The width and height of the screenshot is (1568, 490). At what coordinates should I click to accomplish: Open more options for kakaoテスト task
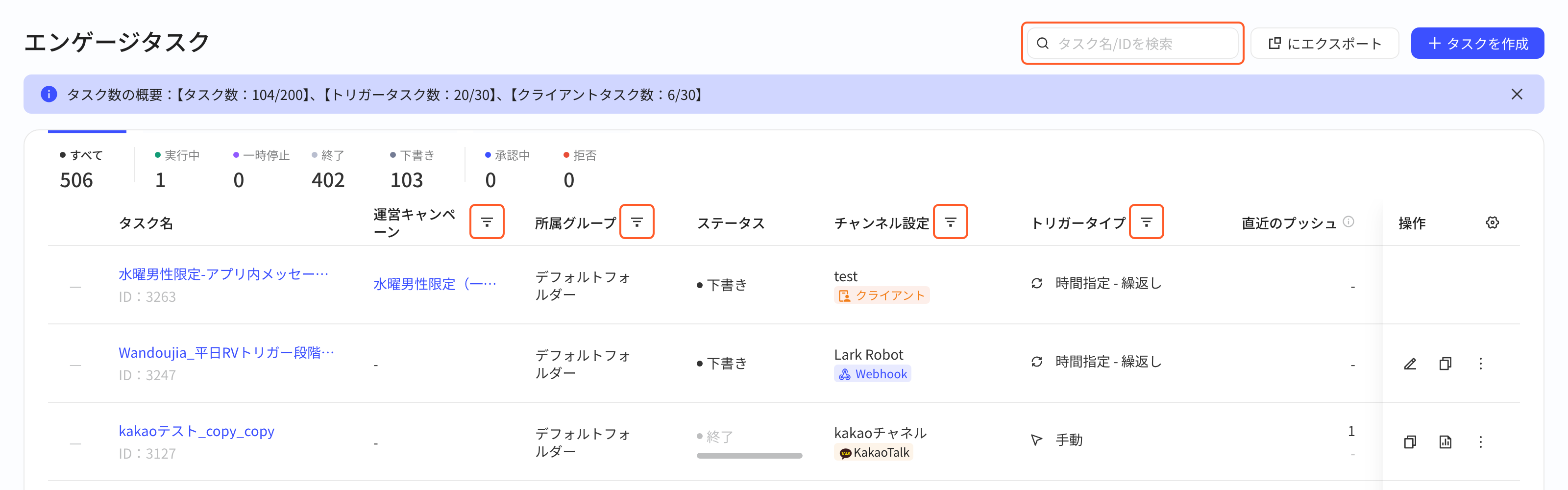tap(1480, 442)
